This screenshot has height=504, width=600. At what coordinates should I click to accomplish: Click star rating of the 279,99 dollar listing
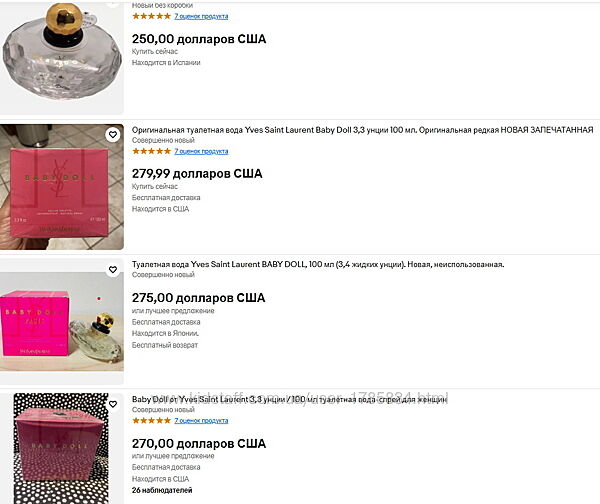coord(151,151)
